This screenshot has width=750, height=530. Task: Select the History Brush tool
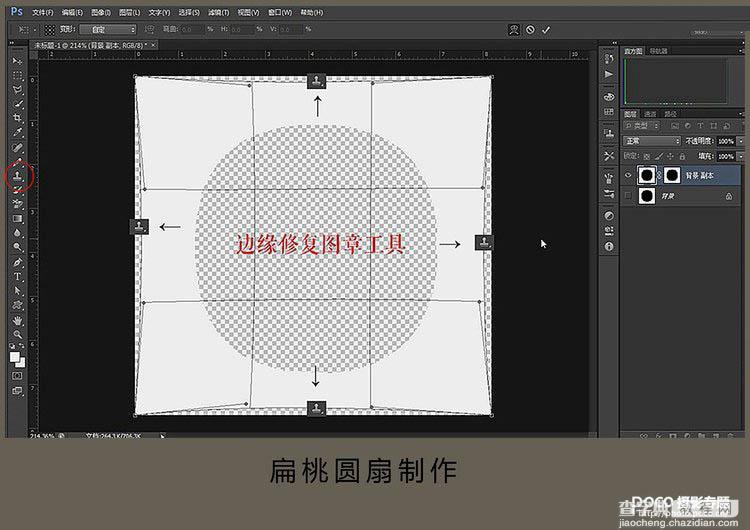point(17,190)
